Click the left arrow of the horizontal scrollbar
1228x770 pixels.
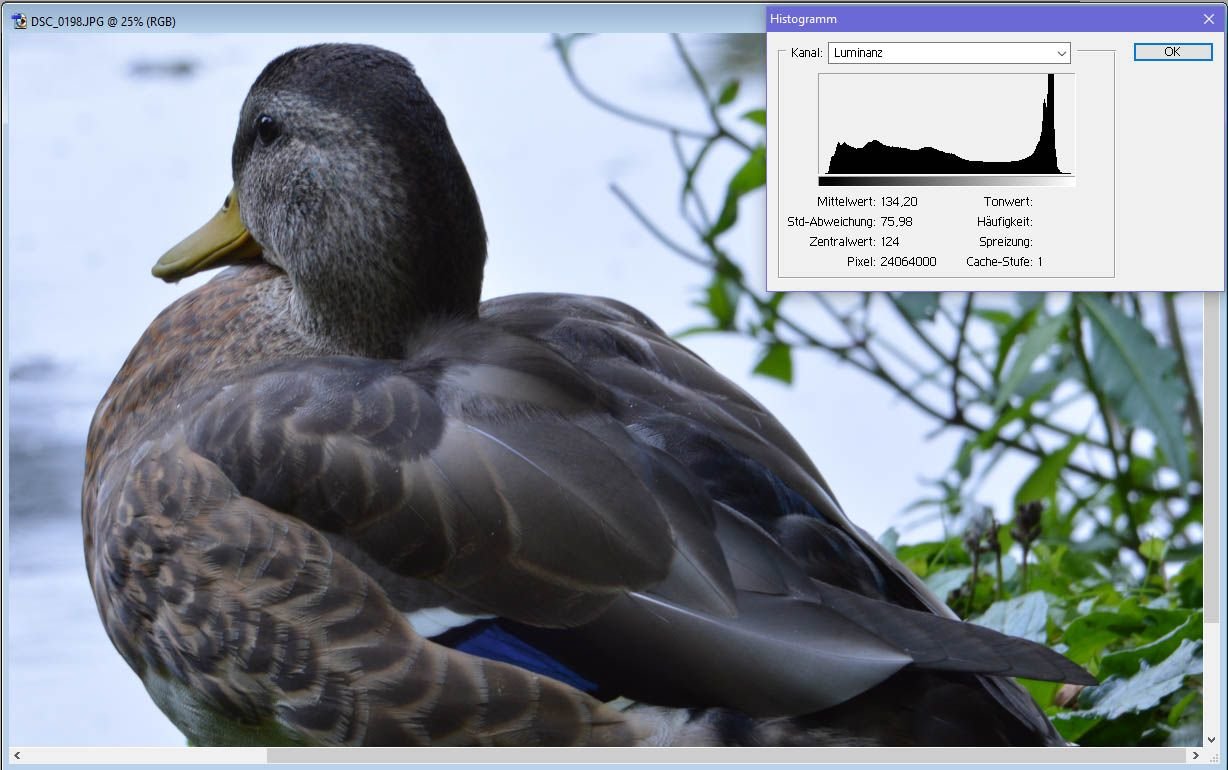click(18, 756)
